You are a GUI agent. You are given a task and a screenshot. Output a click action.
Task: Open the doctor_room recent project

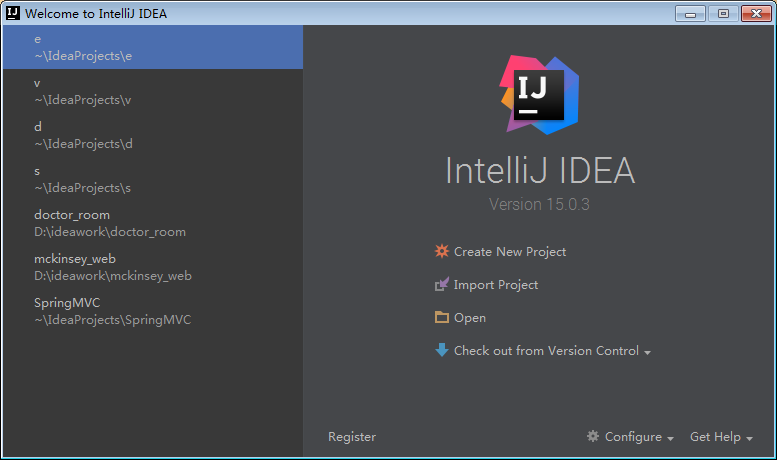click(x=153, y=223)
